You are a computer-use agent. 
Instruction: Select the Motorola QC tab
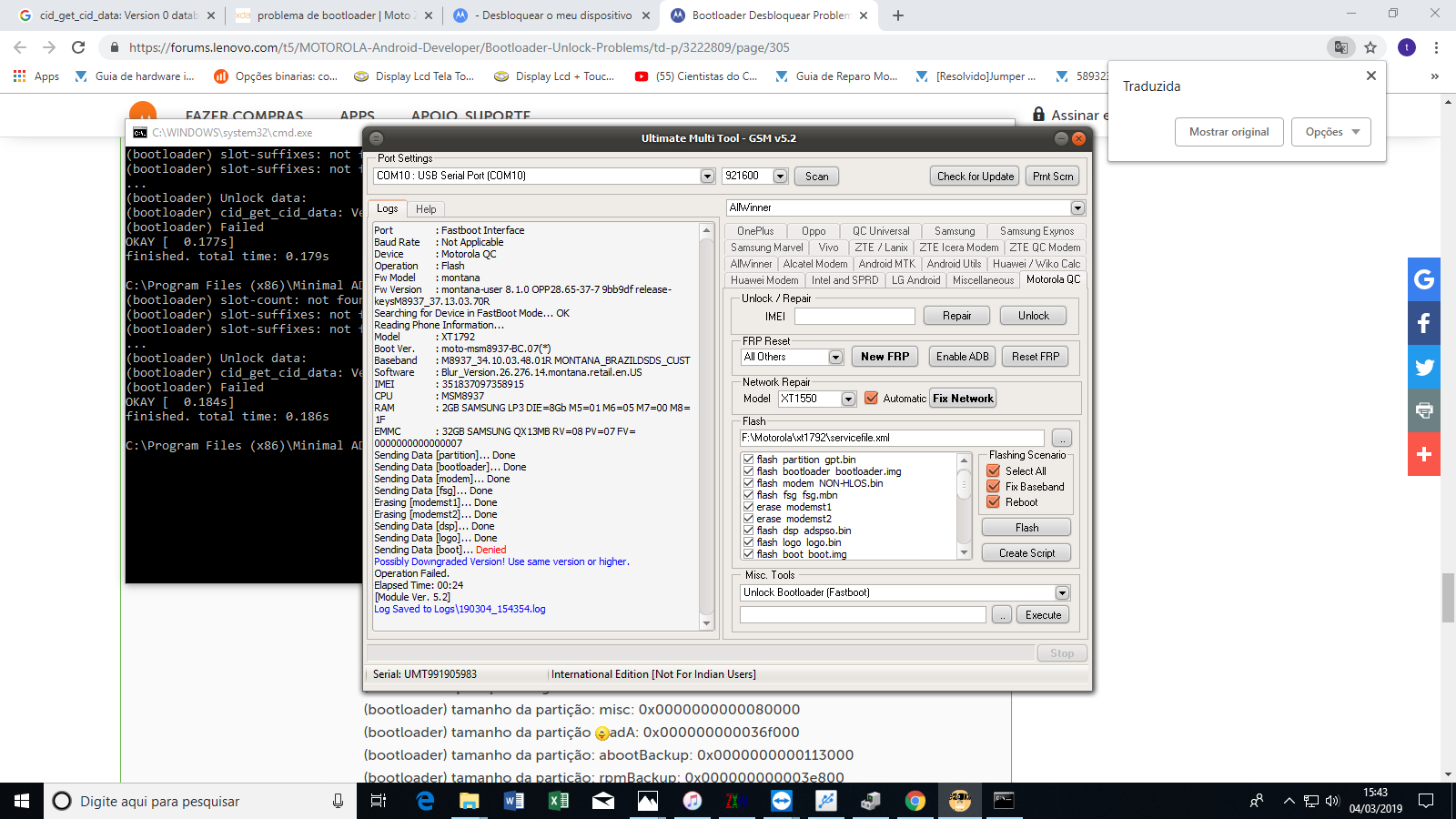tap(1053, 279)
